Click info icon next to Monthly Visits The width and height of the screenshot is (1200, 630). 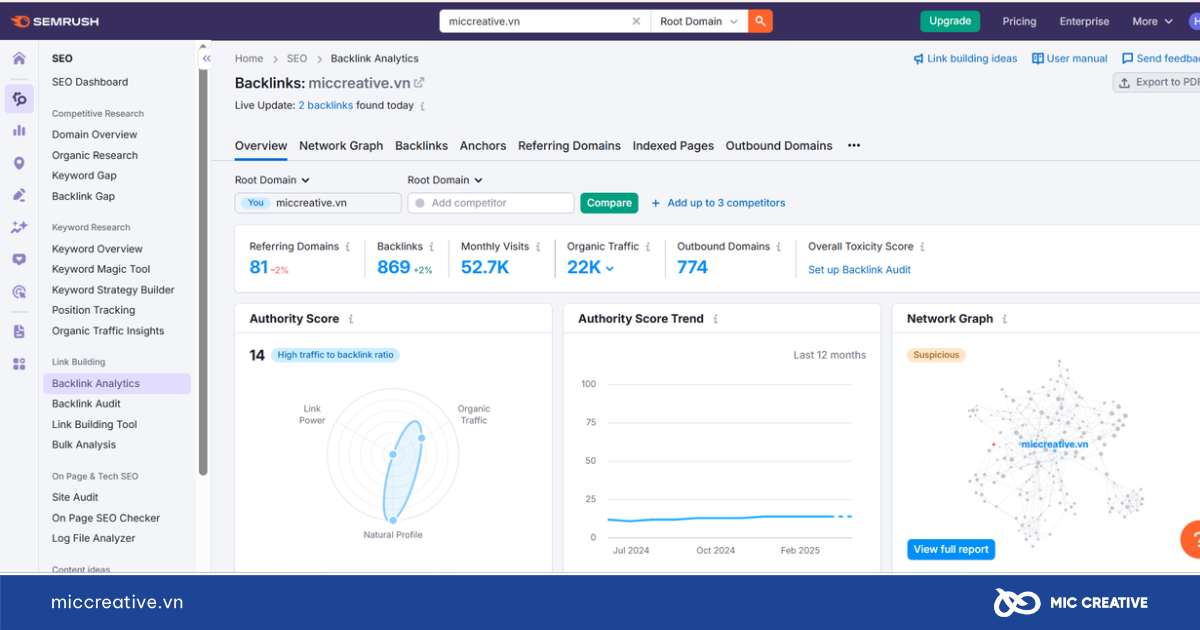click(539, 247)
